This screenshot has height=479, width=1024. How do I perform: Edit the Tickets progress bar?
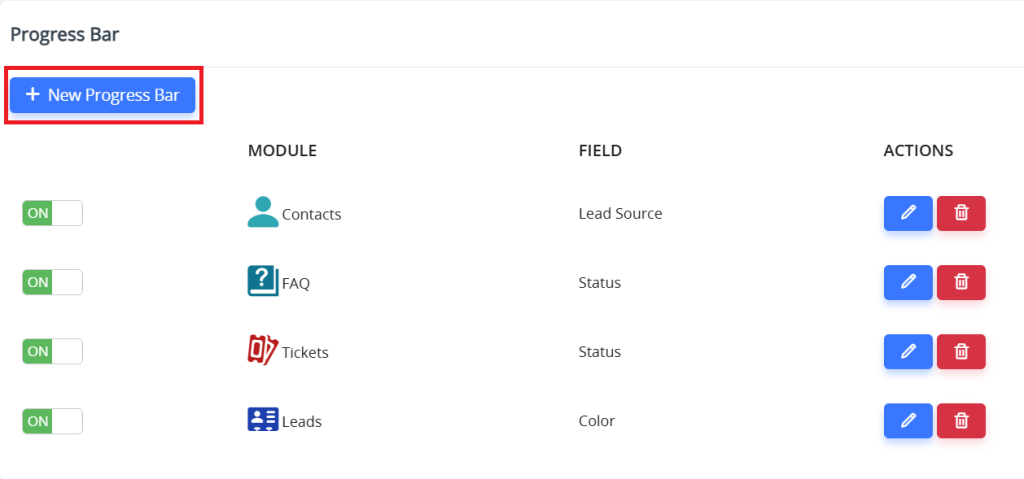coord(908,352)
